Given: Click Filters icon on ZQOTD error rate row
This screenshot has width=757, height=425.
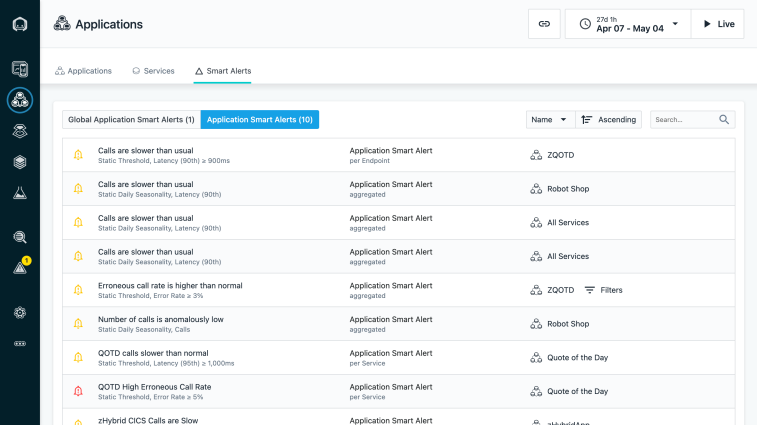Looking at the screenshot, I should pos(589,290).
